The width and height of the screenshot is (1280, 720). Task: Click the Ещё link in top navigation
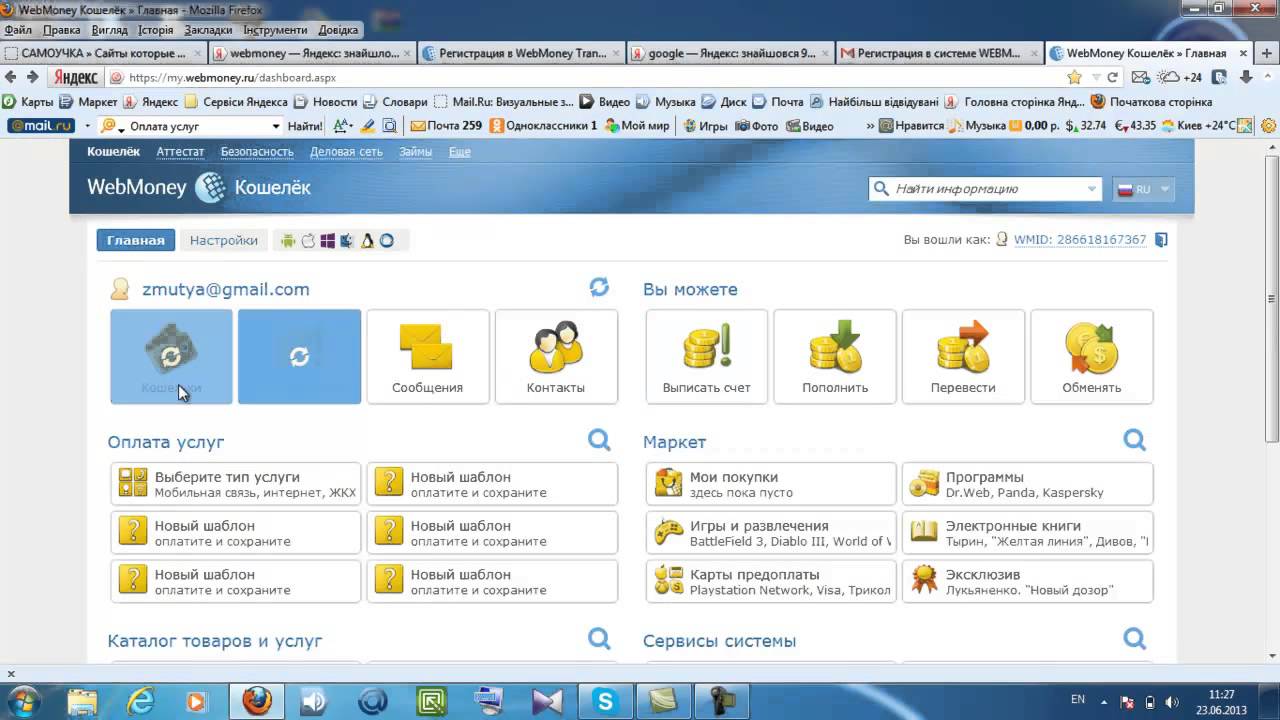click(x=459, y=152)
